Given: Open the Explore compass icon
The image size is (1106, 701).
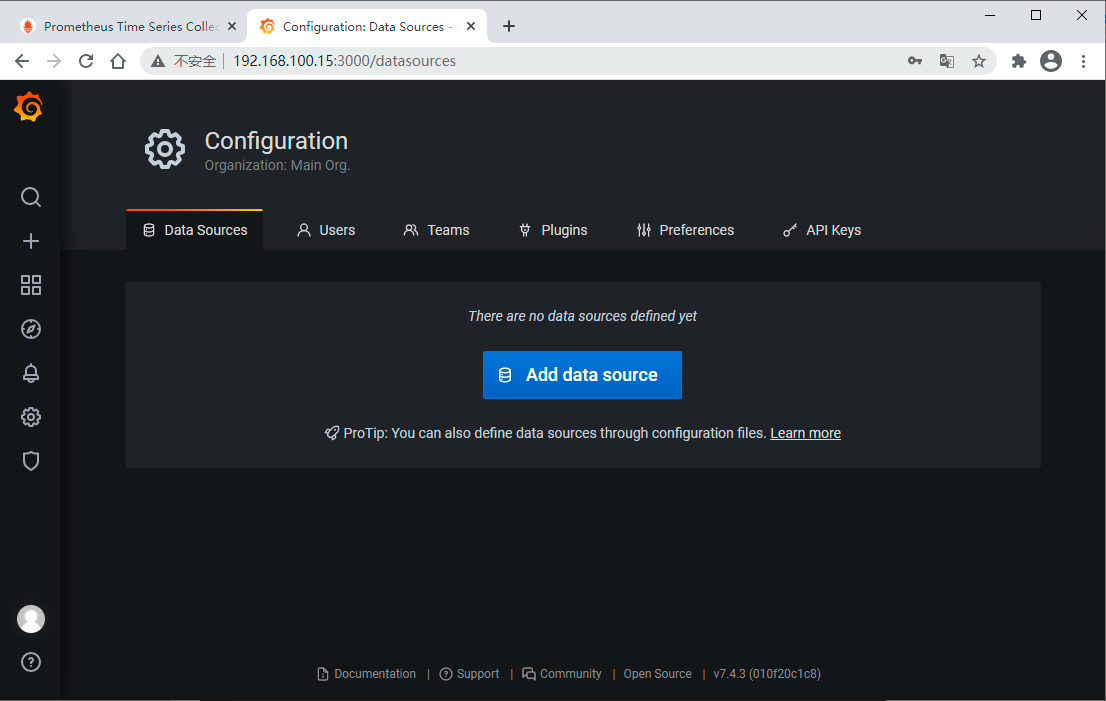Looking at the screenshot, I should point(31,329).
